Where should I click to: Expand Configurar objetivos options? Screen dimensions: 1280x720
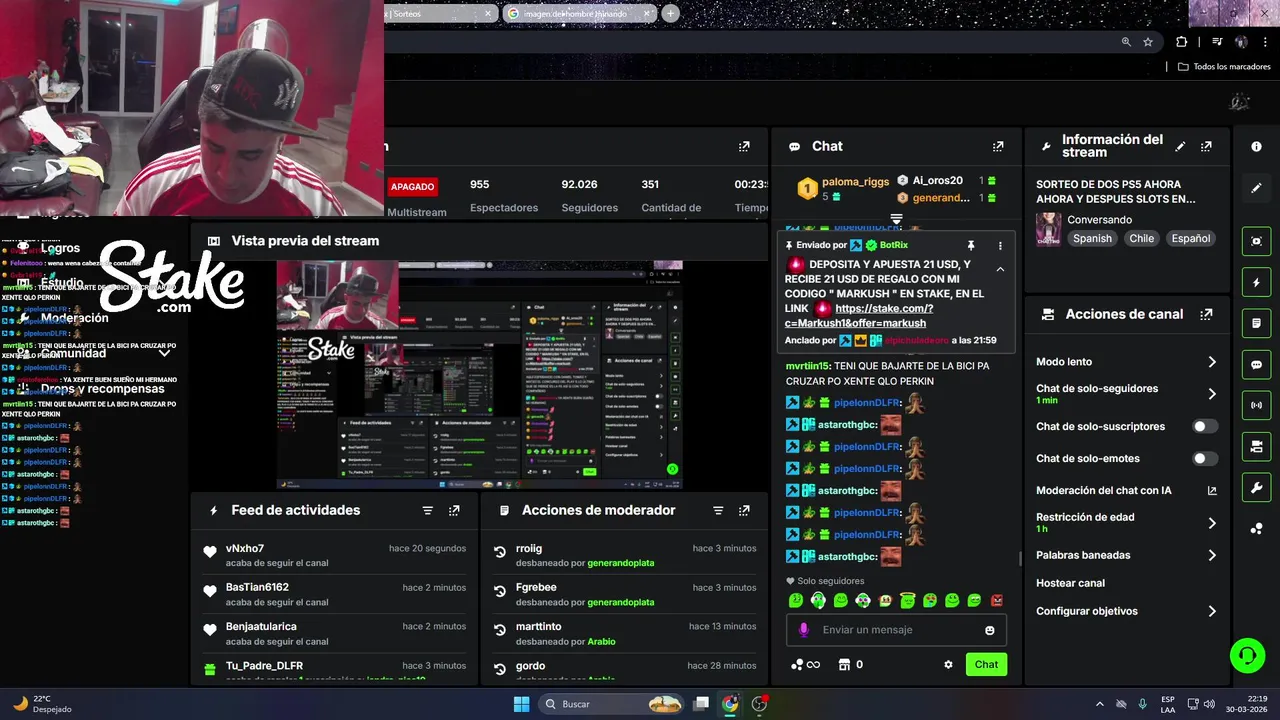(1212, 611)
